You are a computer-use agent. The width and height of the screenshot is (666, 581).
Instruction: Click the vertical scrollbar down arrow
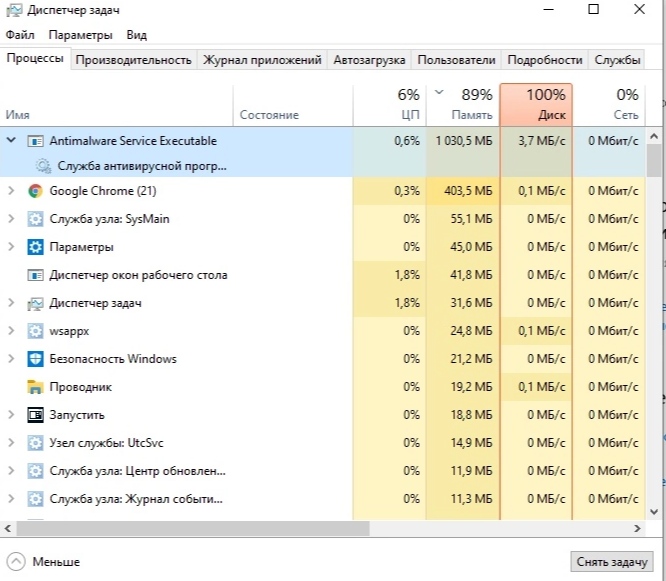tap(654, 512)
